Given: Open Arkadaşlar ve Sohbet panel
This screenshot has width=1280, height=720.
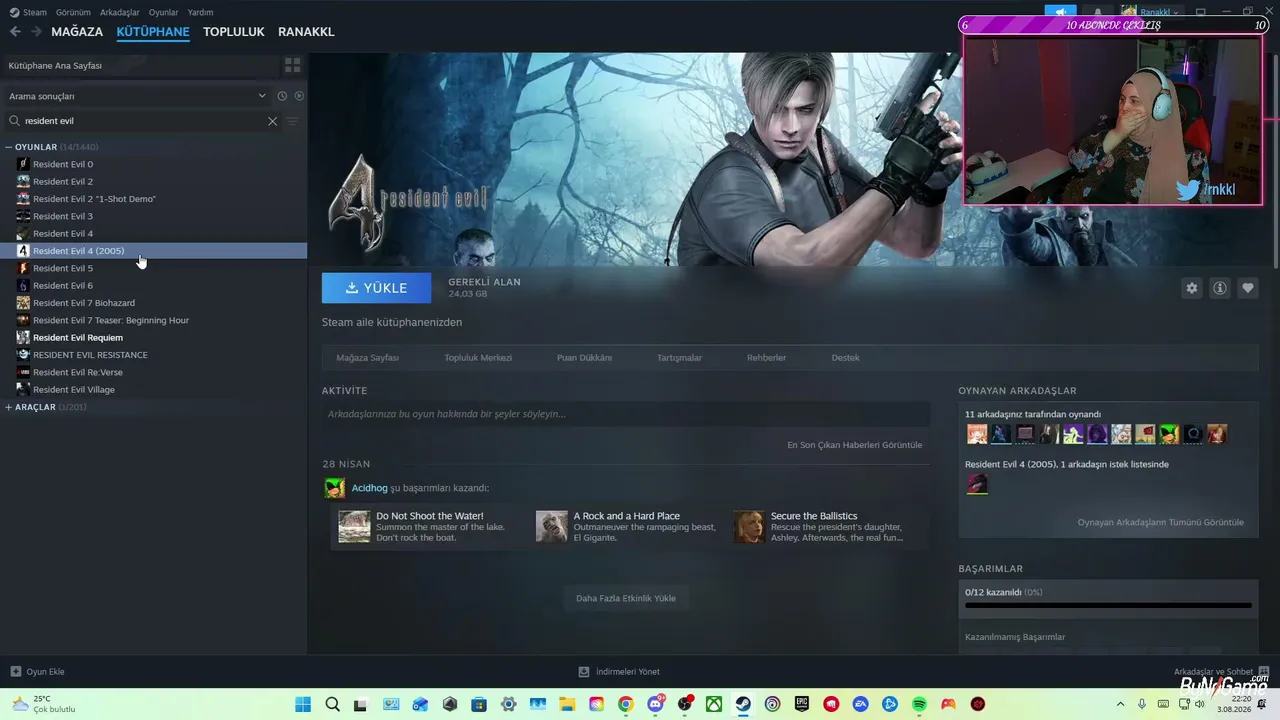Looking at the screenshot, I should [1221, 672].
